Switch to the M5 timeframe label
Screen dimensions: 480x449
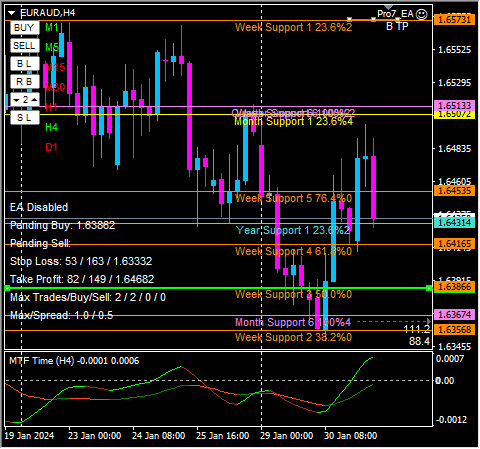52,47
